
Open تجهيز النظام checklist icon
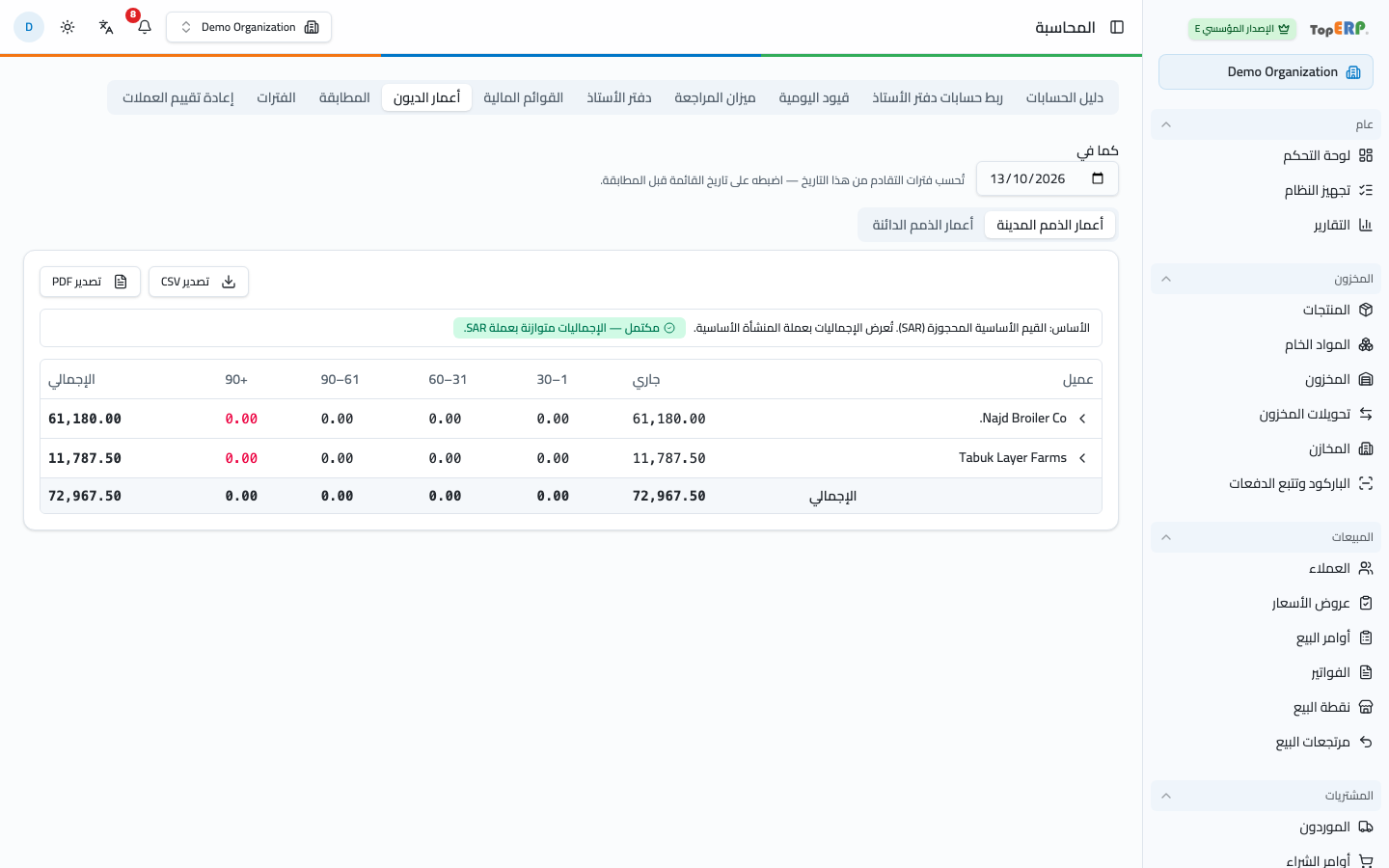(x=1366, y=190)
